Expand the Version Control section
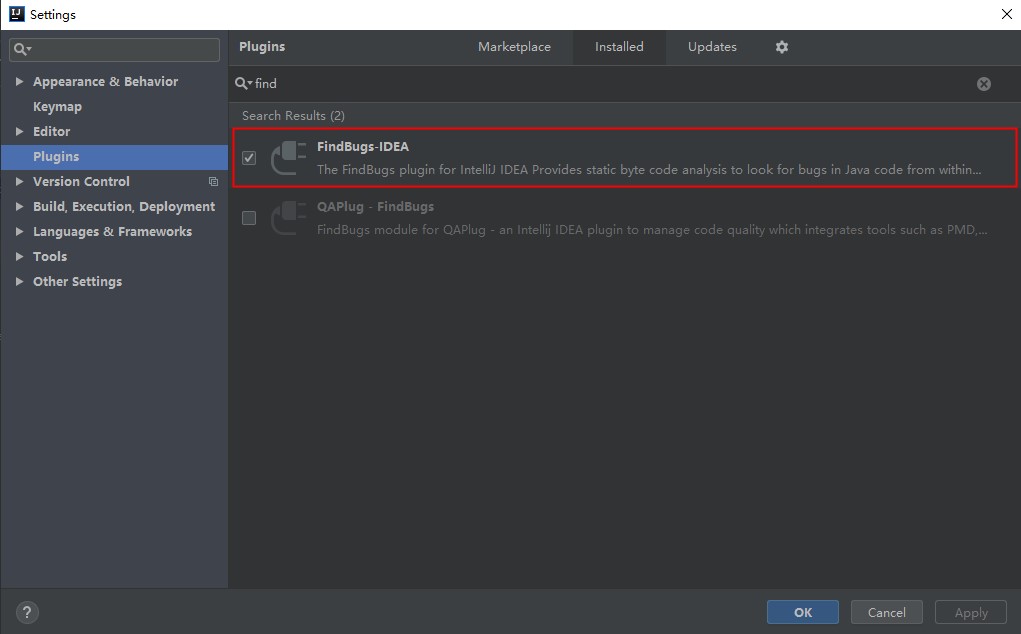Image resolution: width=1021 pixels, height=634 pixels. coord(19,182)
